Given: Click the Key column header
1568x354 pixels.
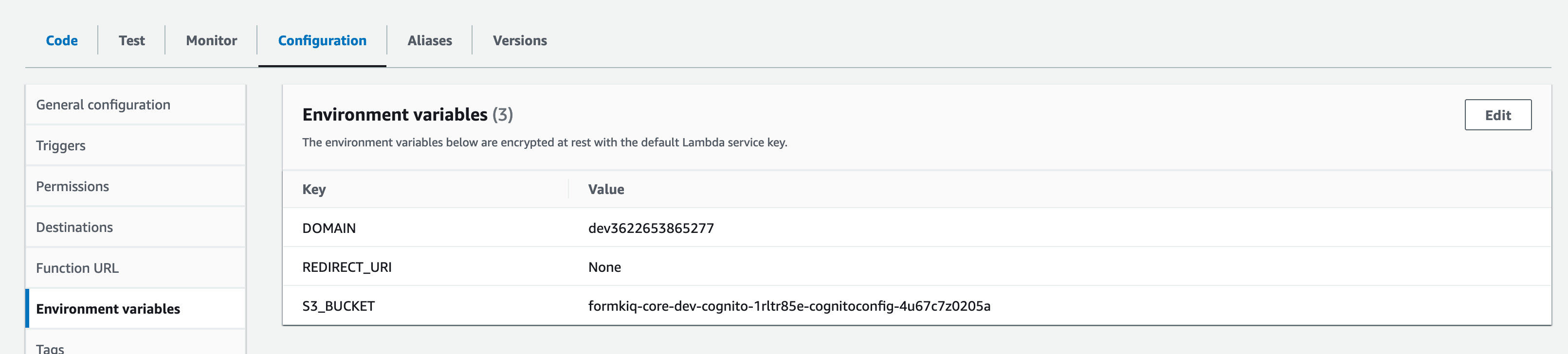Looking at the screenshot, I should point(314,189).
